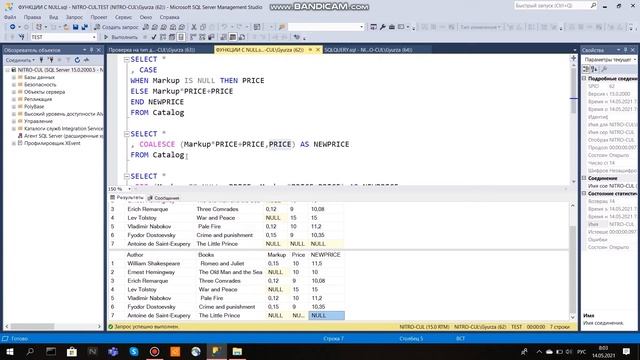This screenshot has width=640, height=360.
Task: Collapse the SELECT COALESCE block
Action: (x=126, y=134)
